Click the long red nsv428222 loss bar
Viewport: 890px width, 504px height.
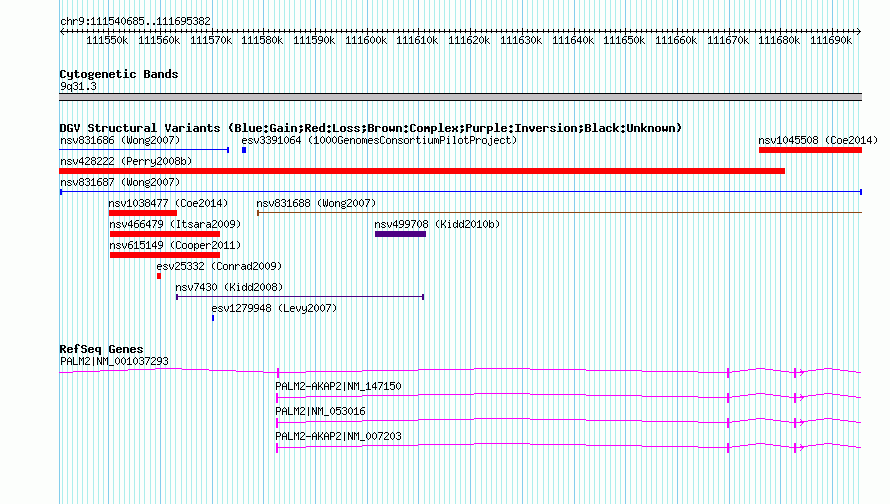[422, 171]
